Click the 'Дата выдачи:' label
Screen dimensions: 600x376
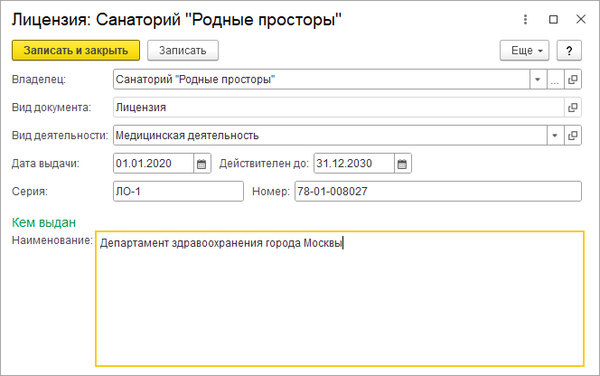point(46,164)
